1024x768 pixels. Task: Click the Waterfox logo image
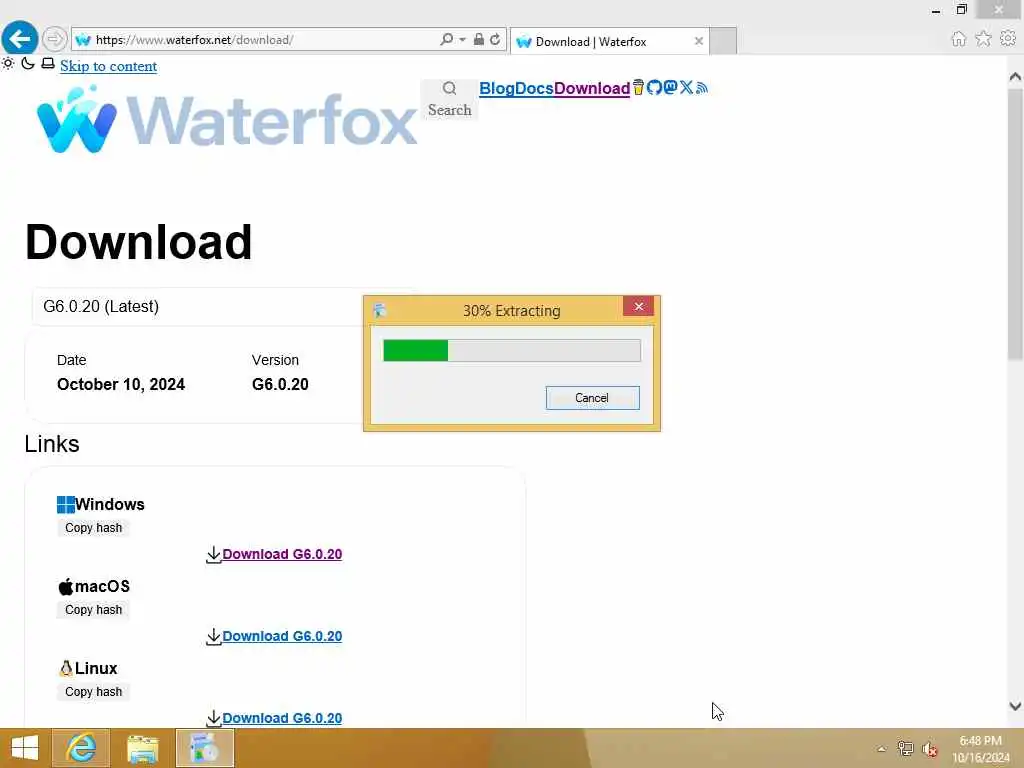pos(227,120)
